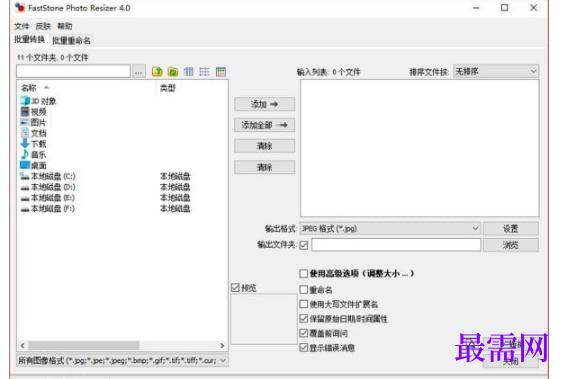Click the 清除 button directly under 添加全部
The width and height of the screenshot is (567, 379).
pos(264,146)
